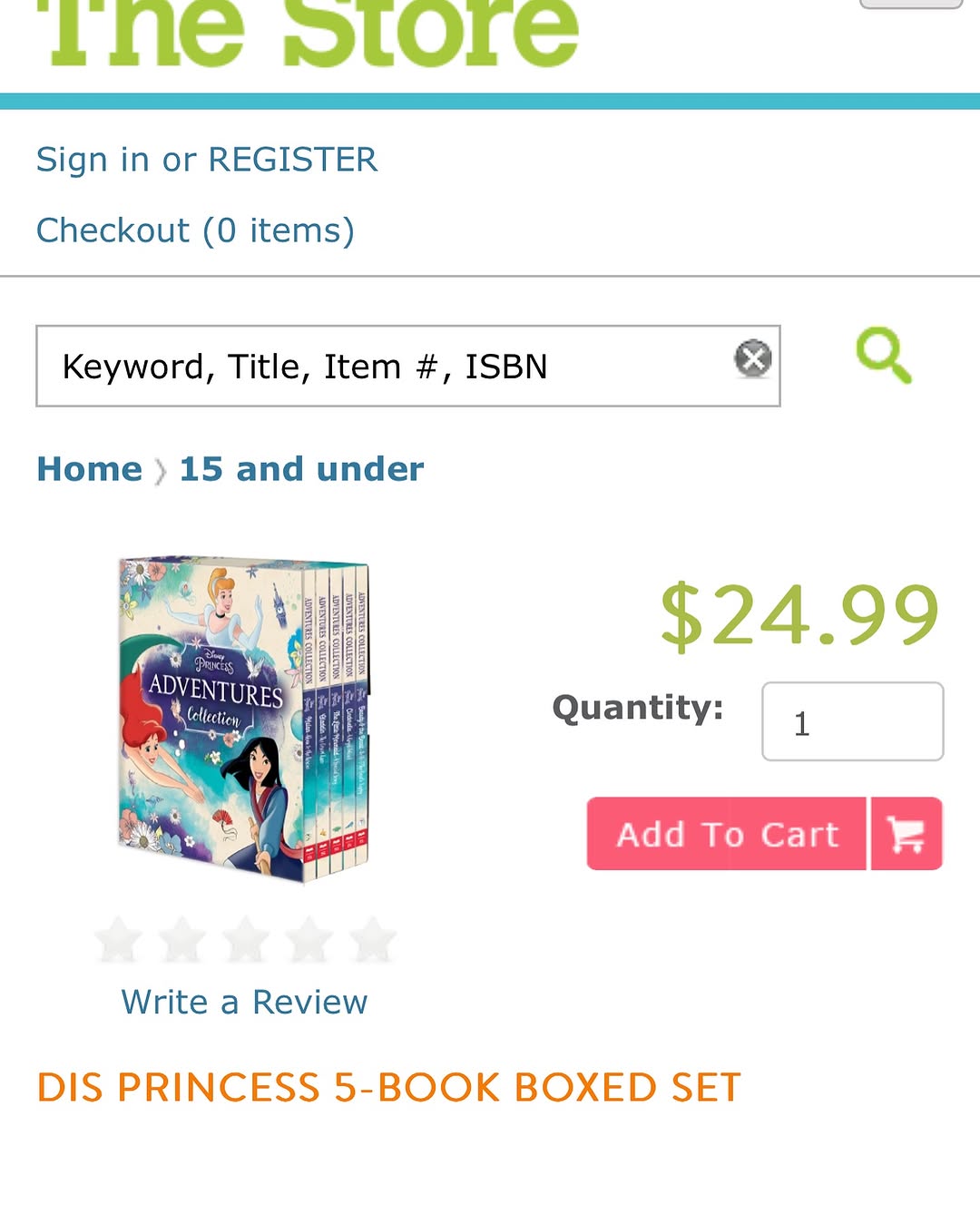The image size is (980, 1224).
Task: Open the 15 and under breadcrumb
Action: [301, 469]
